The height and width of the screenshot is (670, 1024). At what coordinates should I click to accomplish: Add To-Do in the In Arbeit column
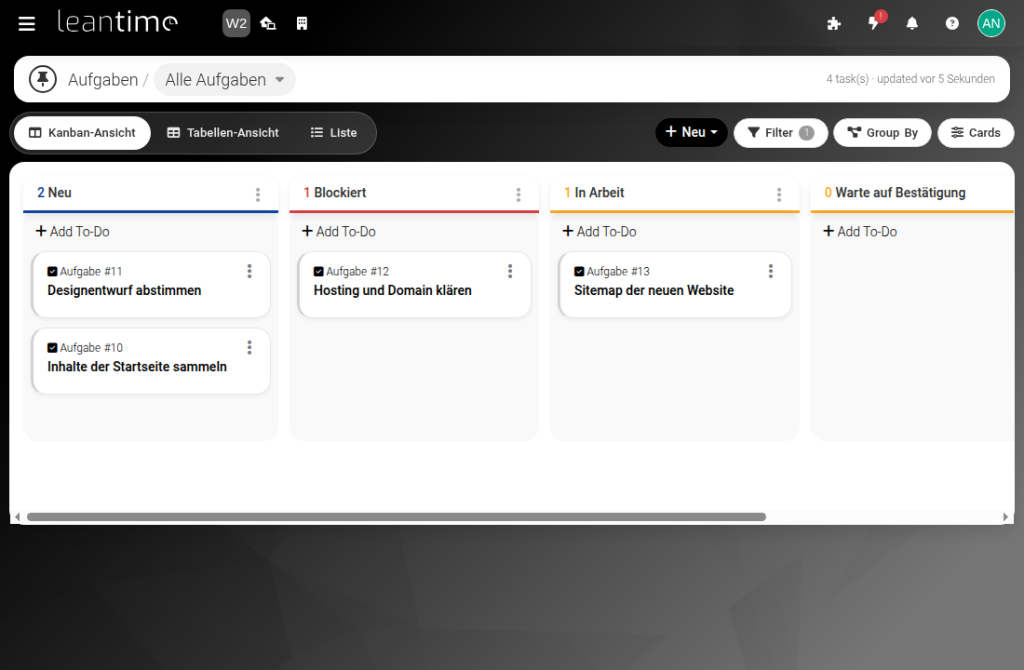coord(600,231)
